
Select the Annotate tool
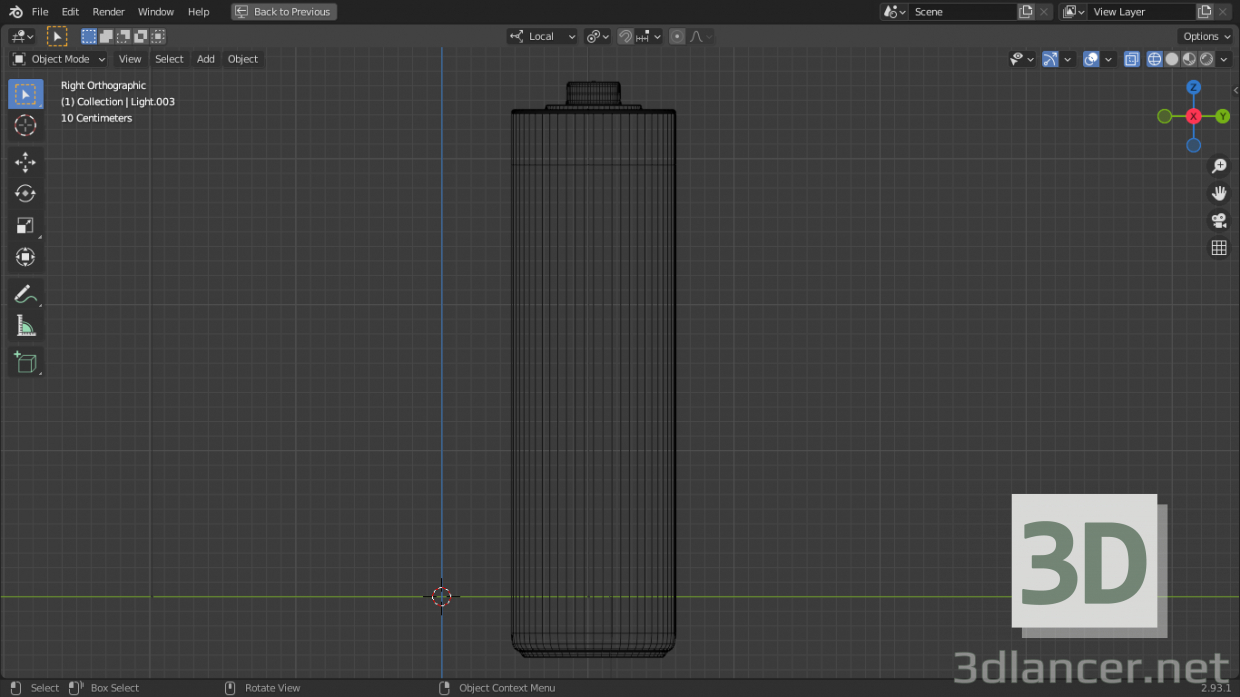tap(25, 293)
